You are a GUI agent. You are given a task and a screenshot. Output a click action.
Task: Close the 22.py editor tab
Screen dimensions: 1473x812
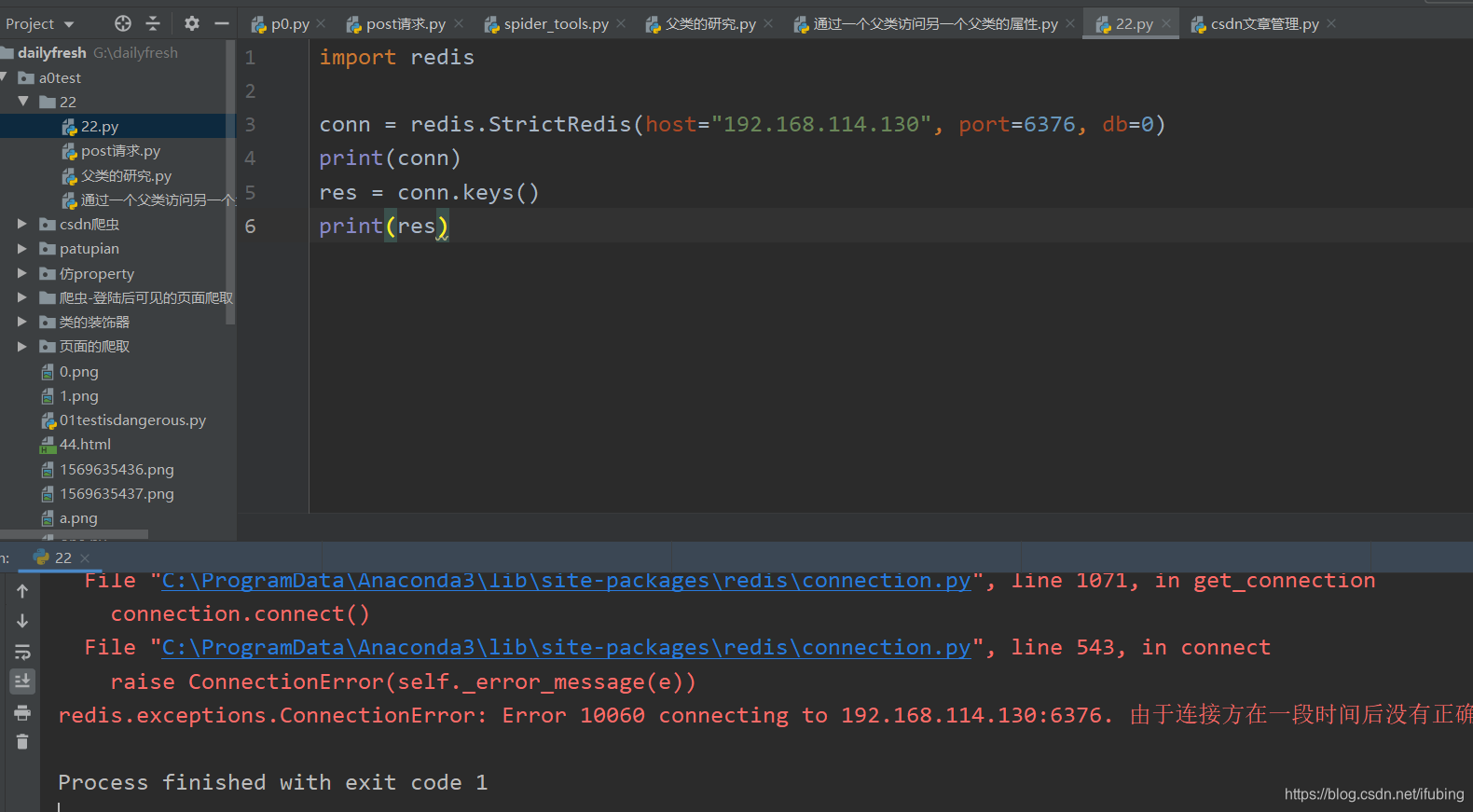pyautogui.click(x=1166, y=23)
